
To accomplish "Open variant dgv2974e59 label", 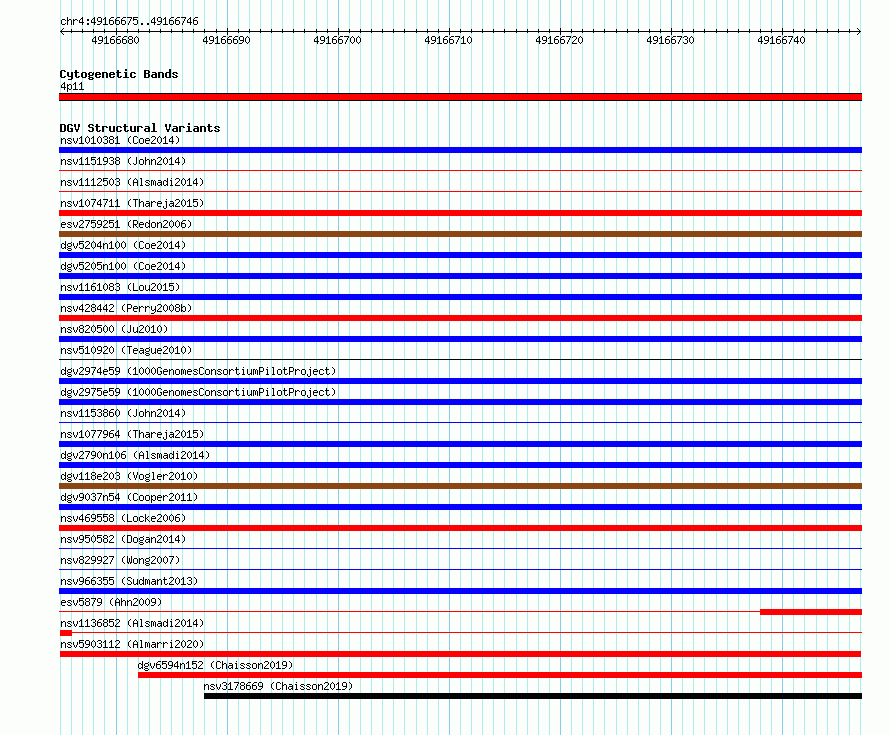I will [x=198, y=371].
